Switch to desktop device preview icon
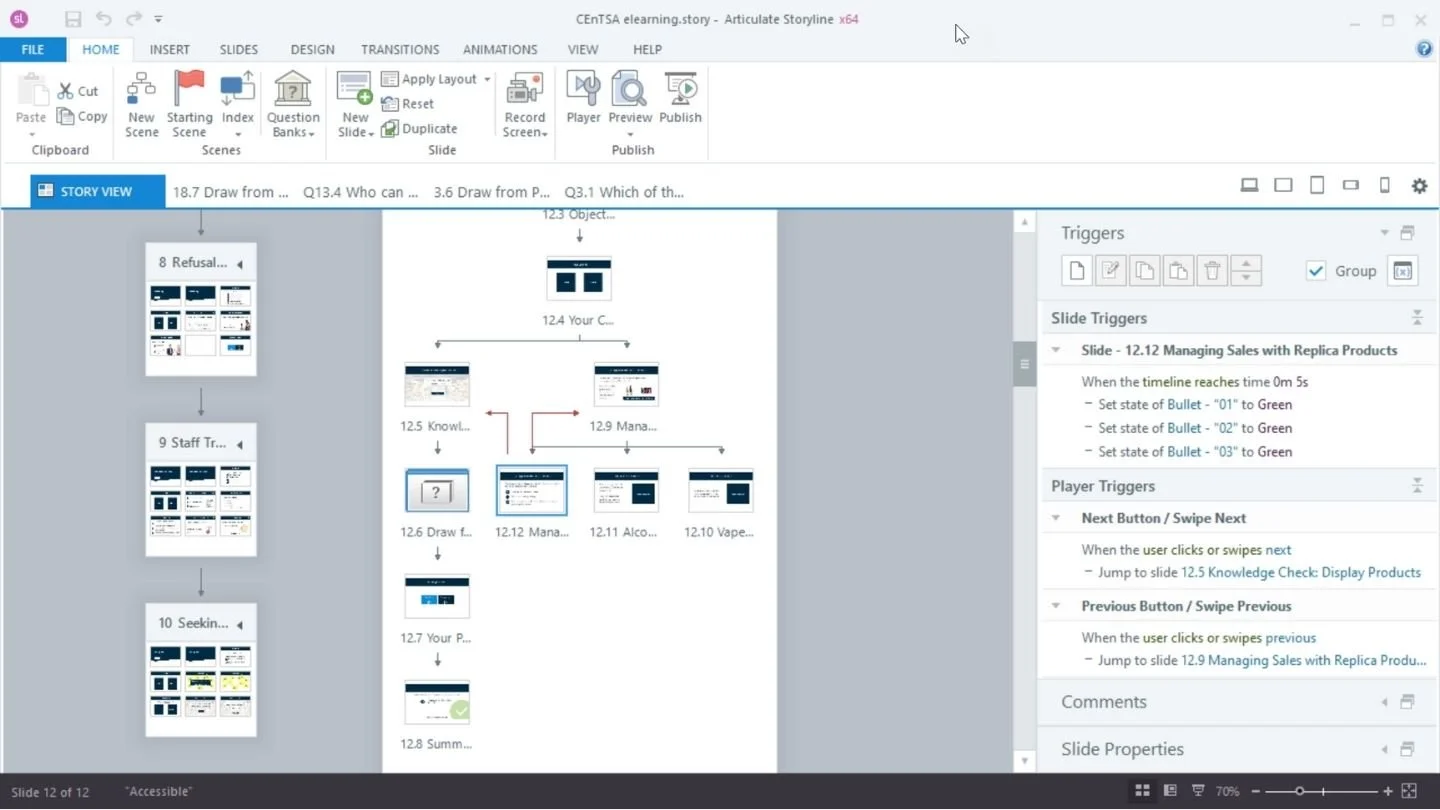 pyautogui.click(x=1249, y=185)
